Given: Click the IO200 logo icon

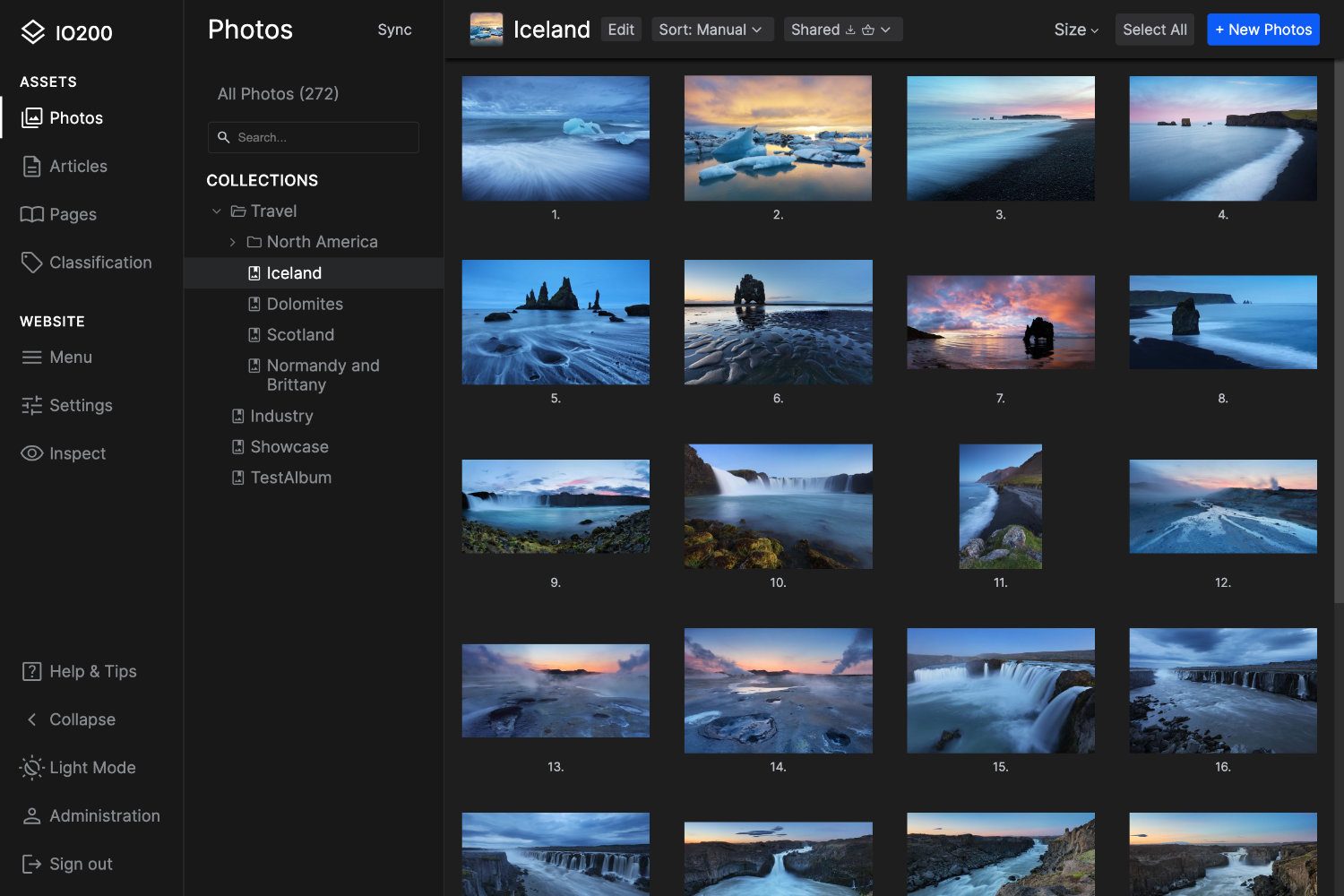Looking at the screenshot, I should (33, 32).
